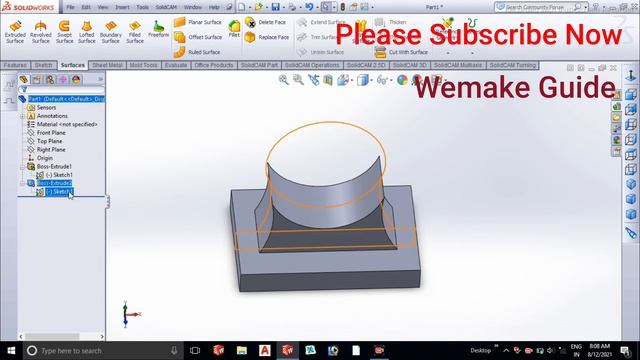The width and height of the screenshot is (640, 360).
Task: Open the Edit menu
Action: [86, 7]
